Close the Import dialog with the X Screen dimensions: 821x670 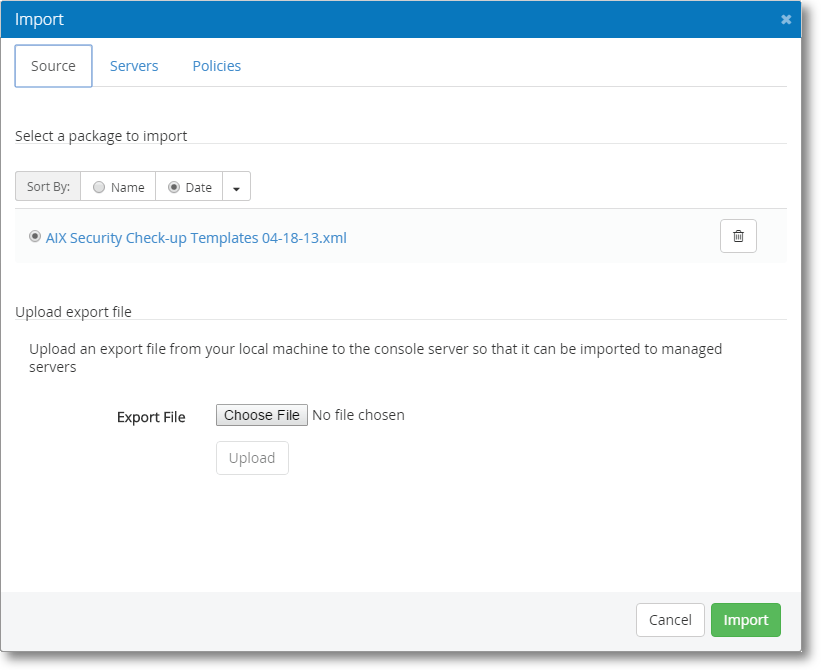point(786,19)
